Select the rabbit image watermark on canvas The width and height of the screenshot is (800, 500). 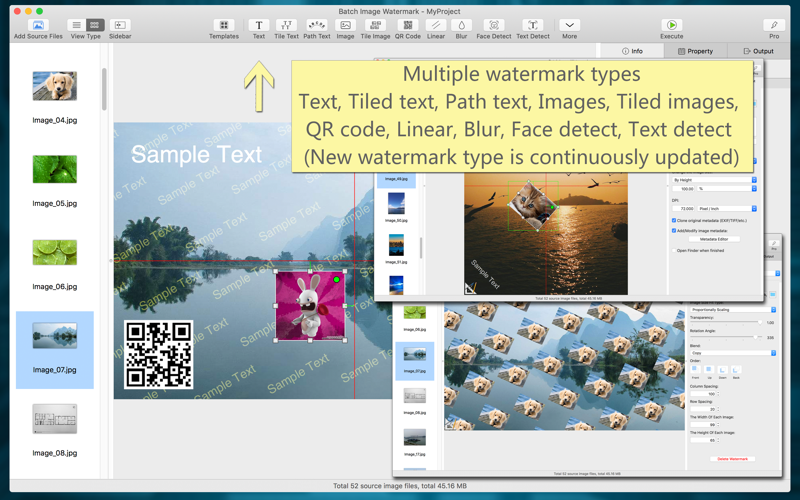310,306
